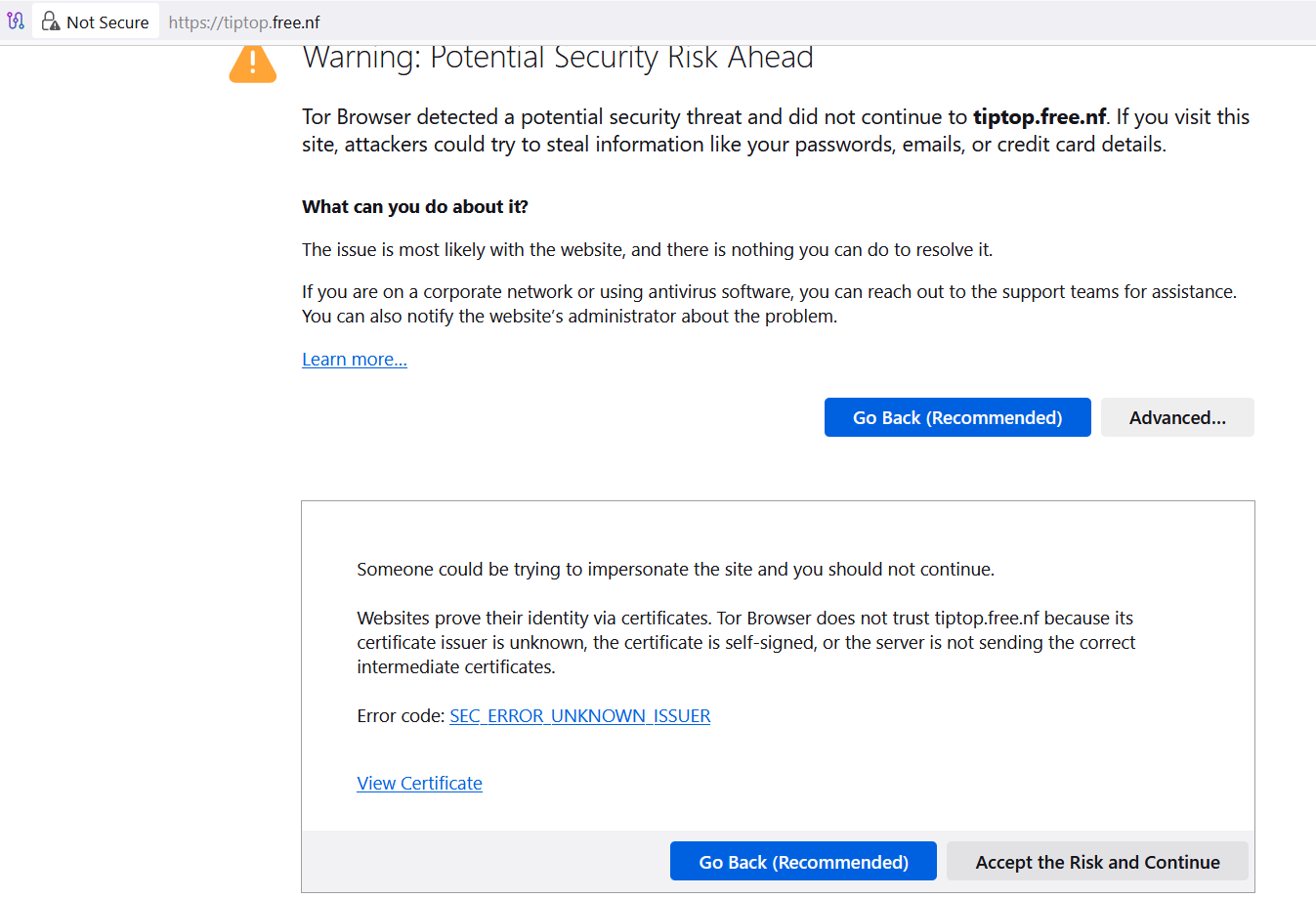This screenshot has width=1316, height=898.
Task: Click the "What can you do about it?" heading
Action: [415, 207]
